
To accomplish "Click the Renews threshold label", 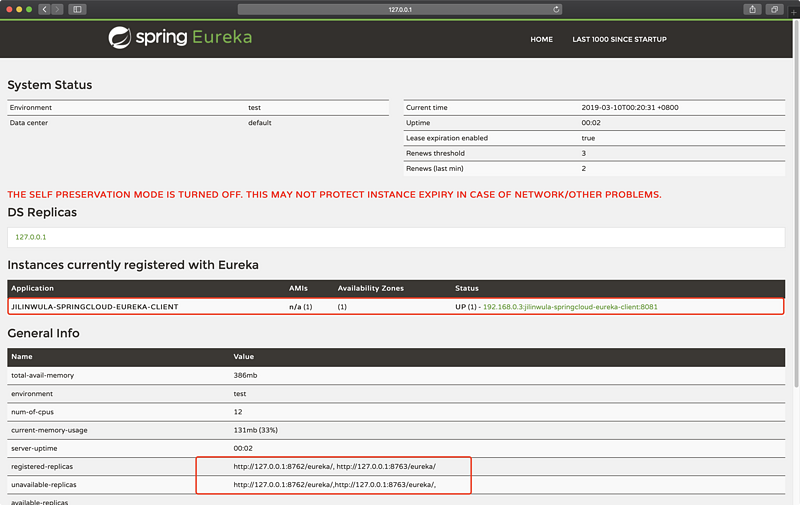I will pos(435,154).
